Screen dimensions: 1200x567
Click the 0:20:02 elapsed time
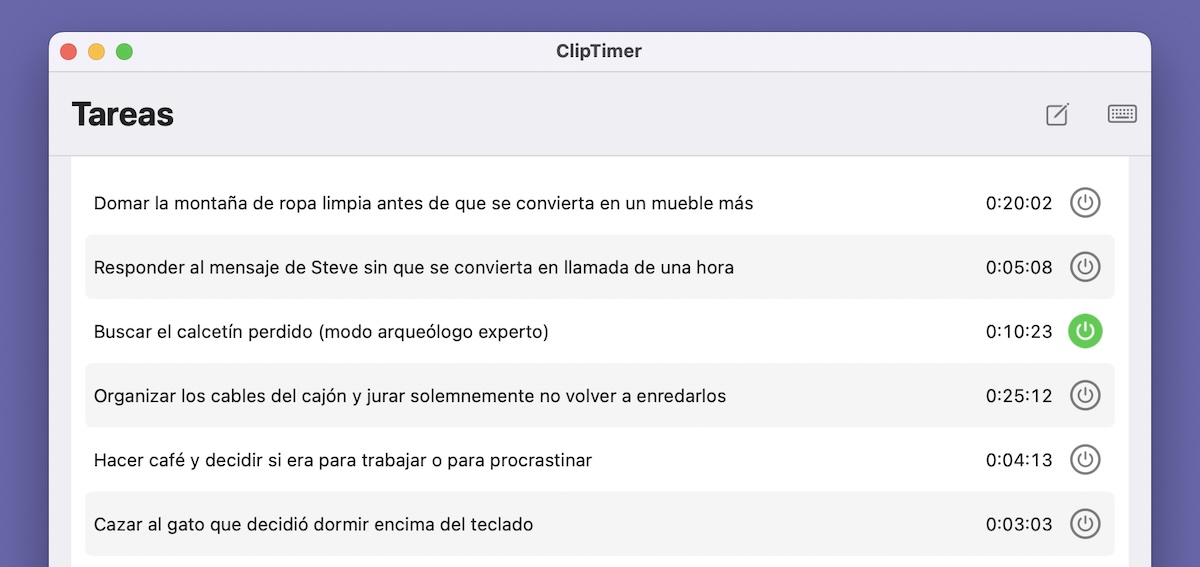[x=1019, y=203]
